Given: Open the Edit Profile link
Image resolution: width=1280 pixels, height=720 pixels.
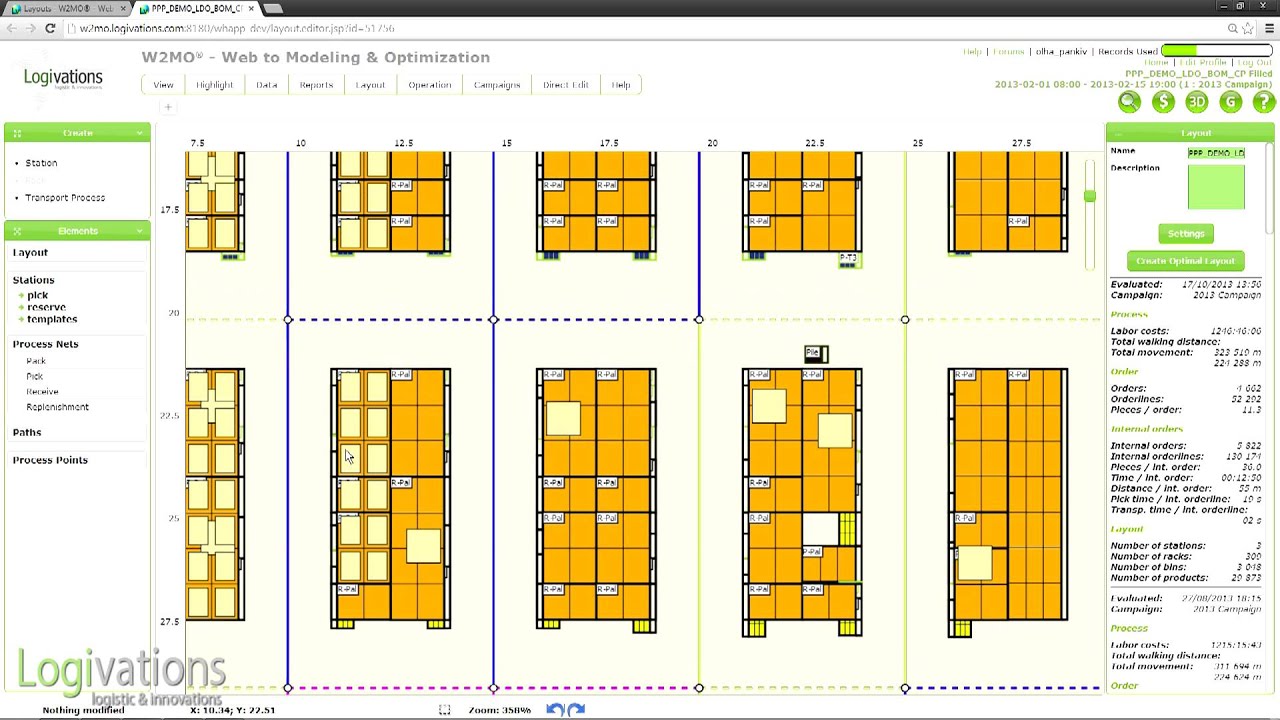Looking at the screenshot, I should 1202,63.
